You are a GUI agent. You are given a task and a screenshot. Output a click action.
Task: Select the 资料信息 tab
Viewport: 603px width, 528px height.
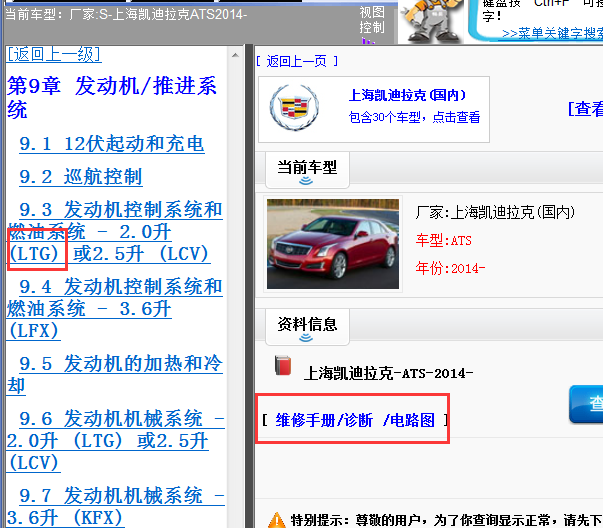coord(307,326)
